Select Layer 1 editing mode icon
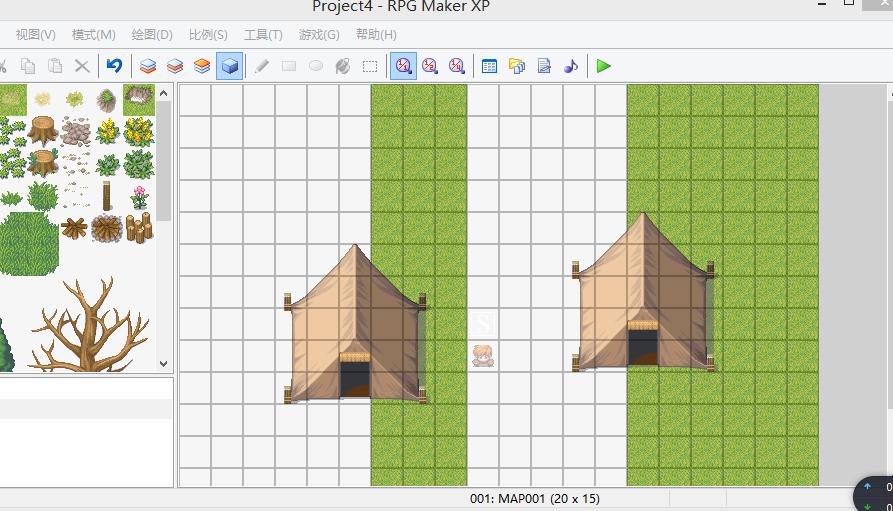 tap(148, 66)
